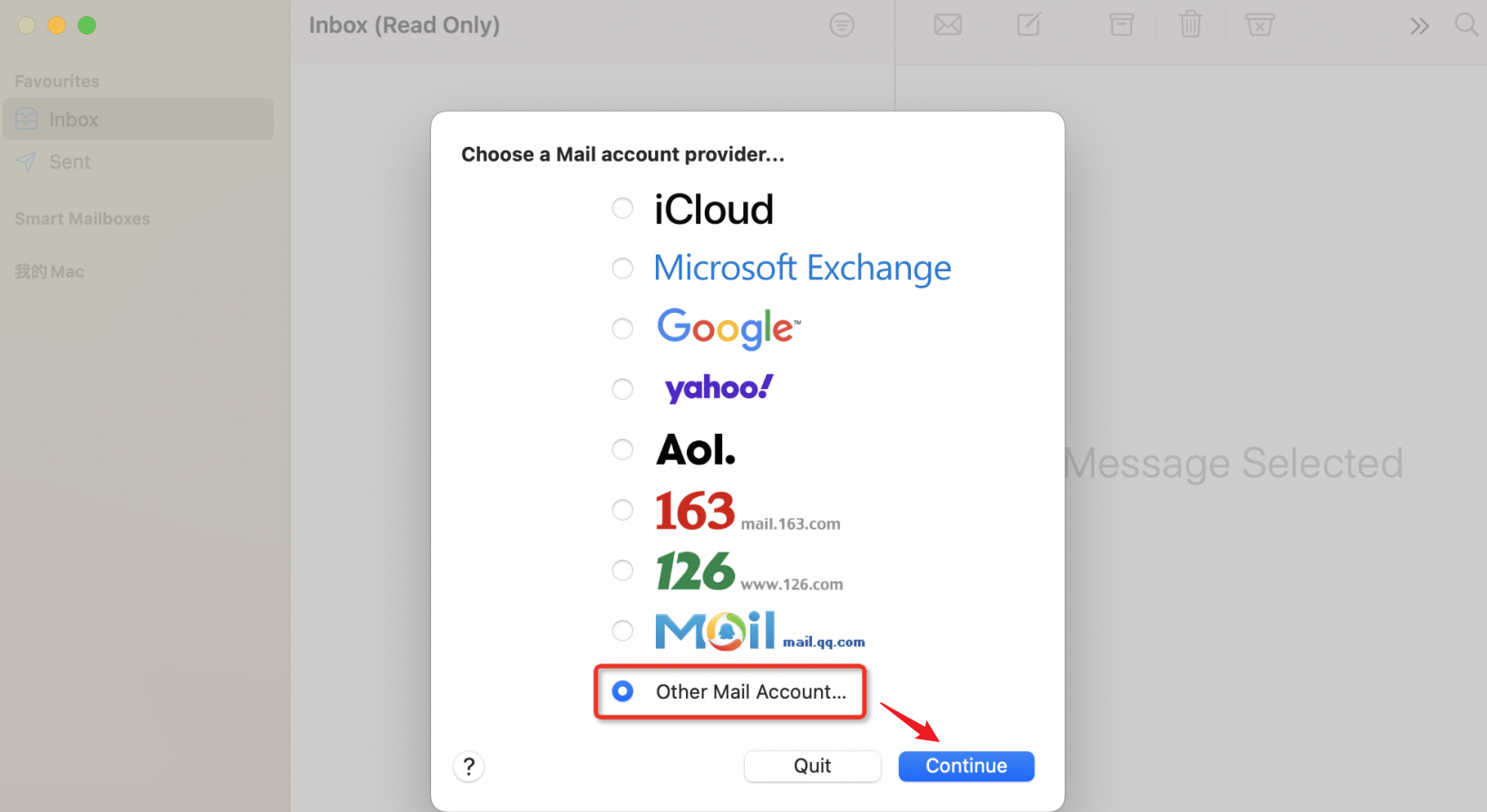Viewport: 1487px width, 812px height.
Task: Click the Delete trash icon
Action: tap(1190, 24)
